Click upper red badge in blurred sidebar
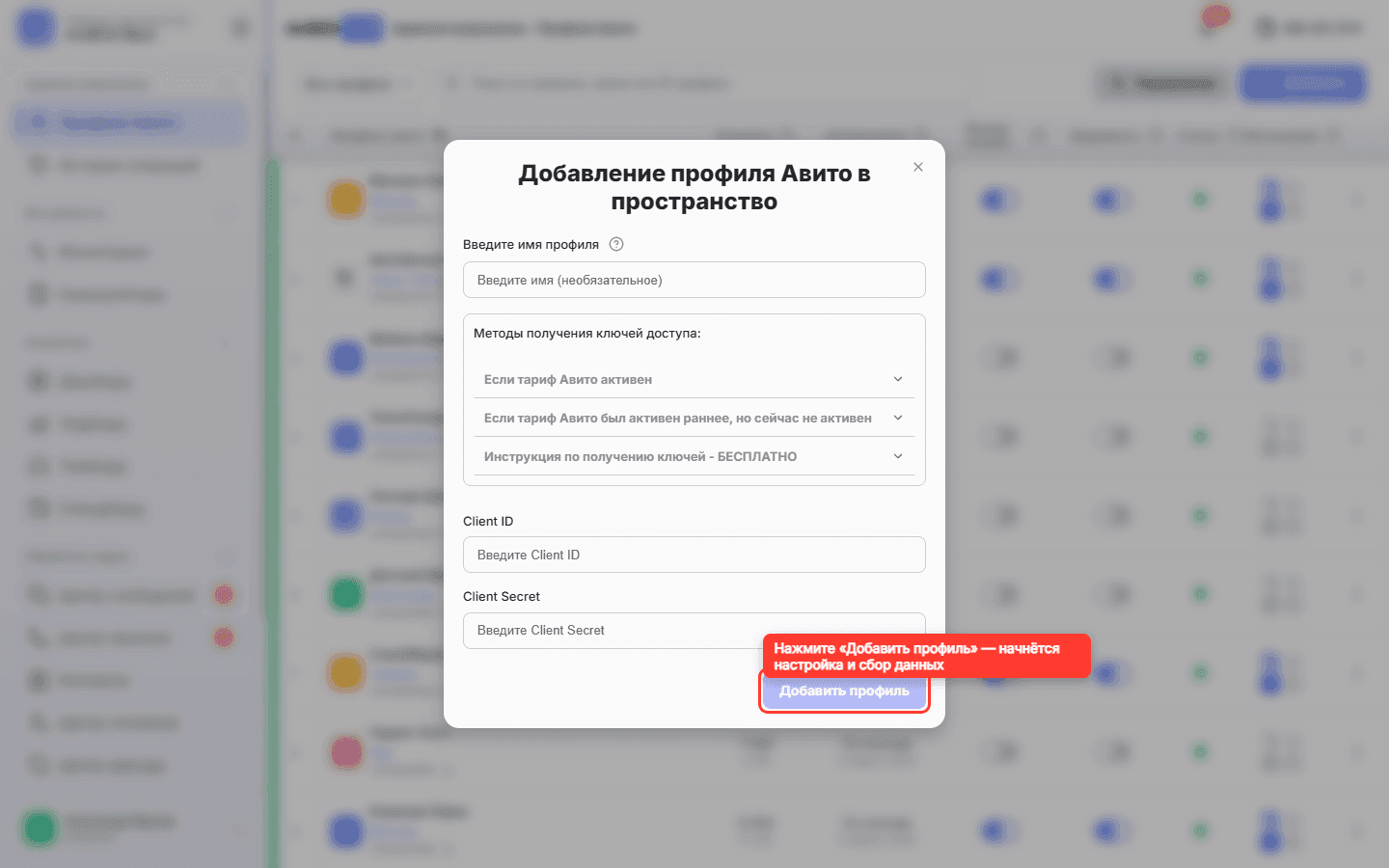The height and width of the screenshot is (868, 1389). click(x=224, y=595)
